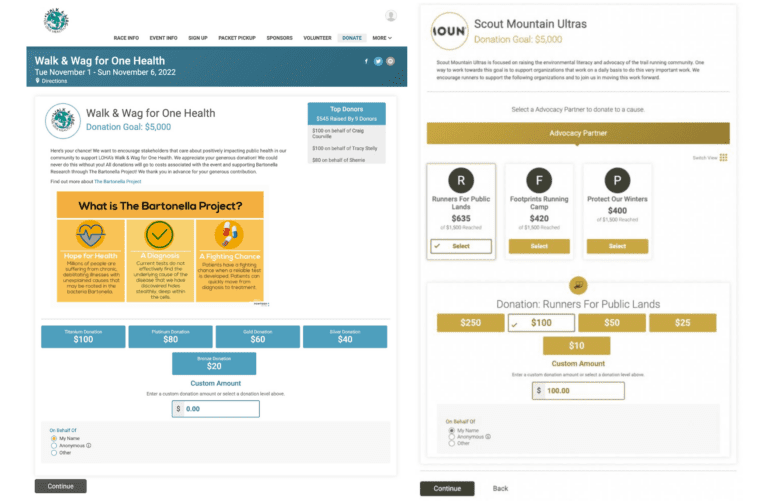Choose the Bronze Donation $20 button
The height and width of the screenshot is (501, 768).
[214, 363]
